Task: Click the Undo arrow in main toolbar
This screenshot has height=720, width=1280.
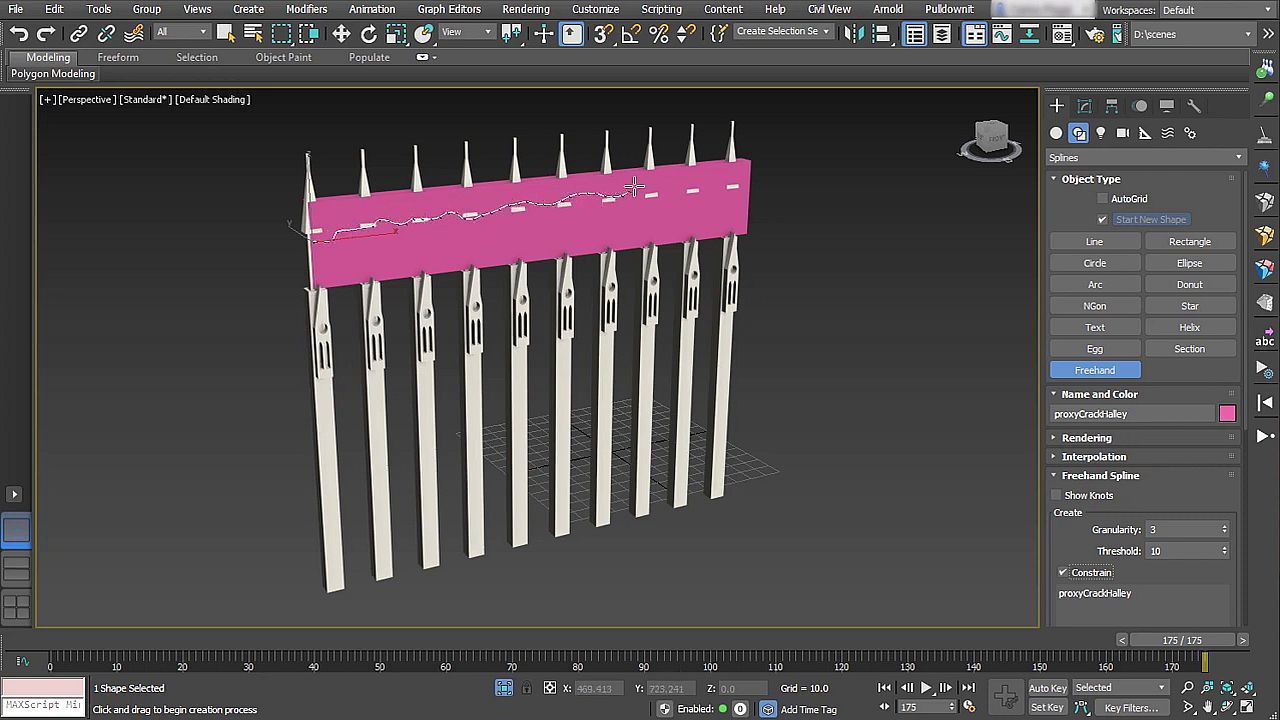Action: tap(19, 34)
